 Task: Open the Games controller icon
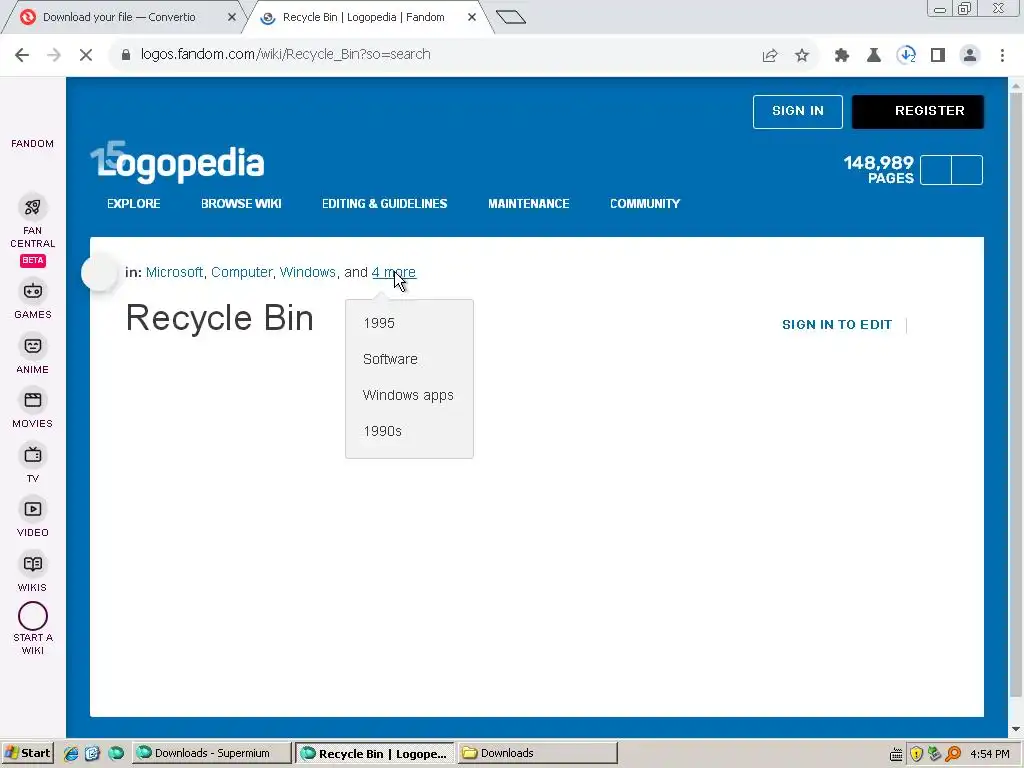point(33,291)
